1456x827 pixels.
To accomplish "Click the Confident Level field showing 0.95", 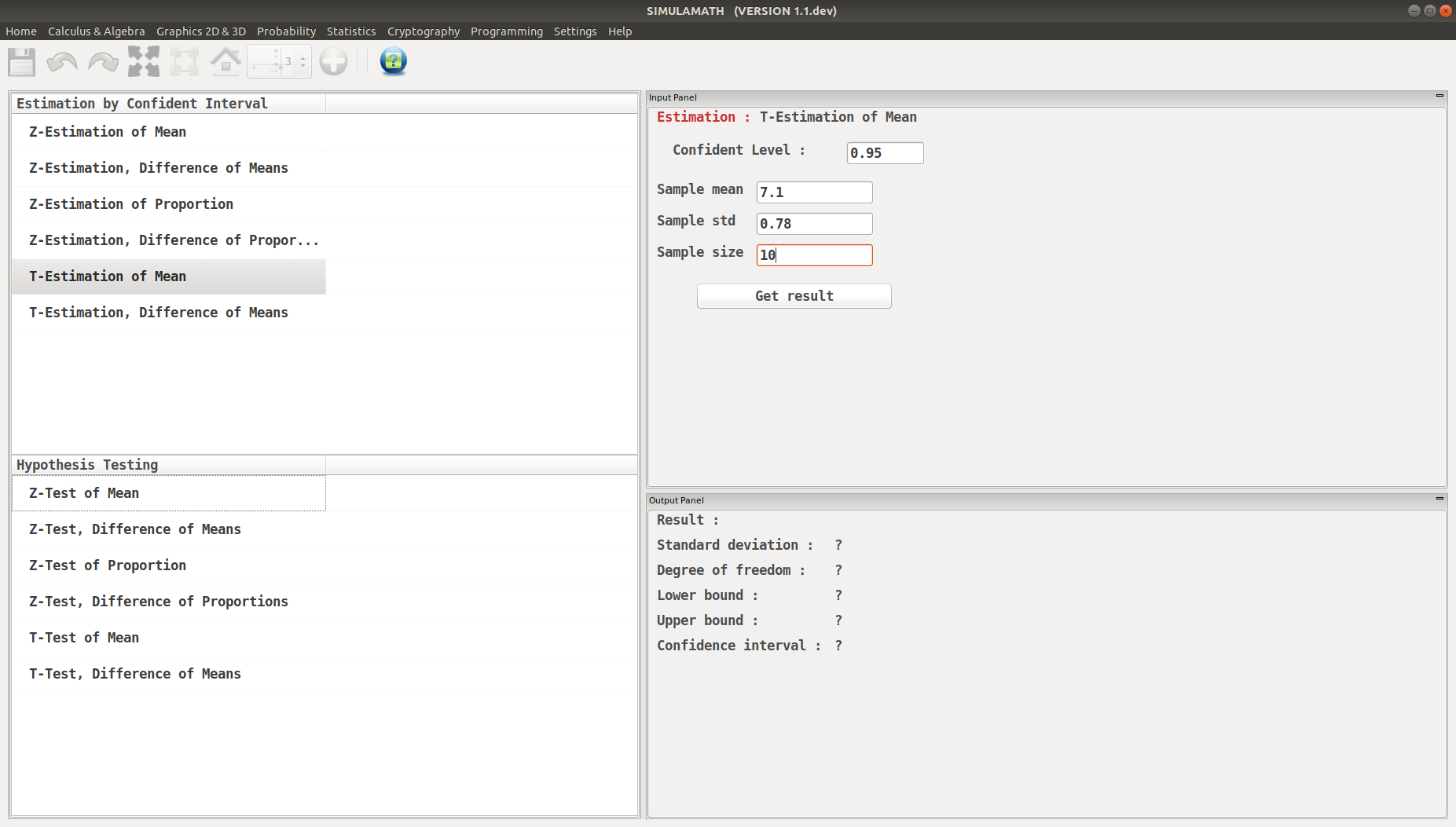I will pos(885,153).
